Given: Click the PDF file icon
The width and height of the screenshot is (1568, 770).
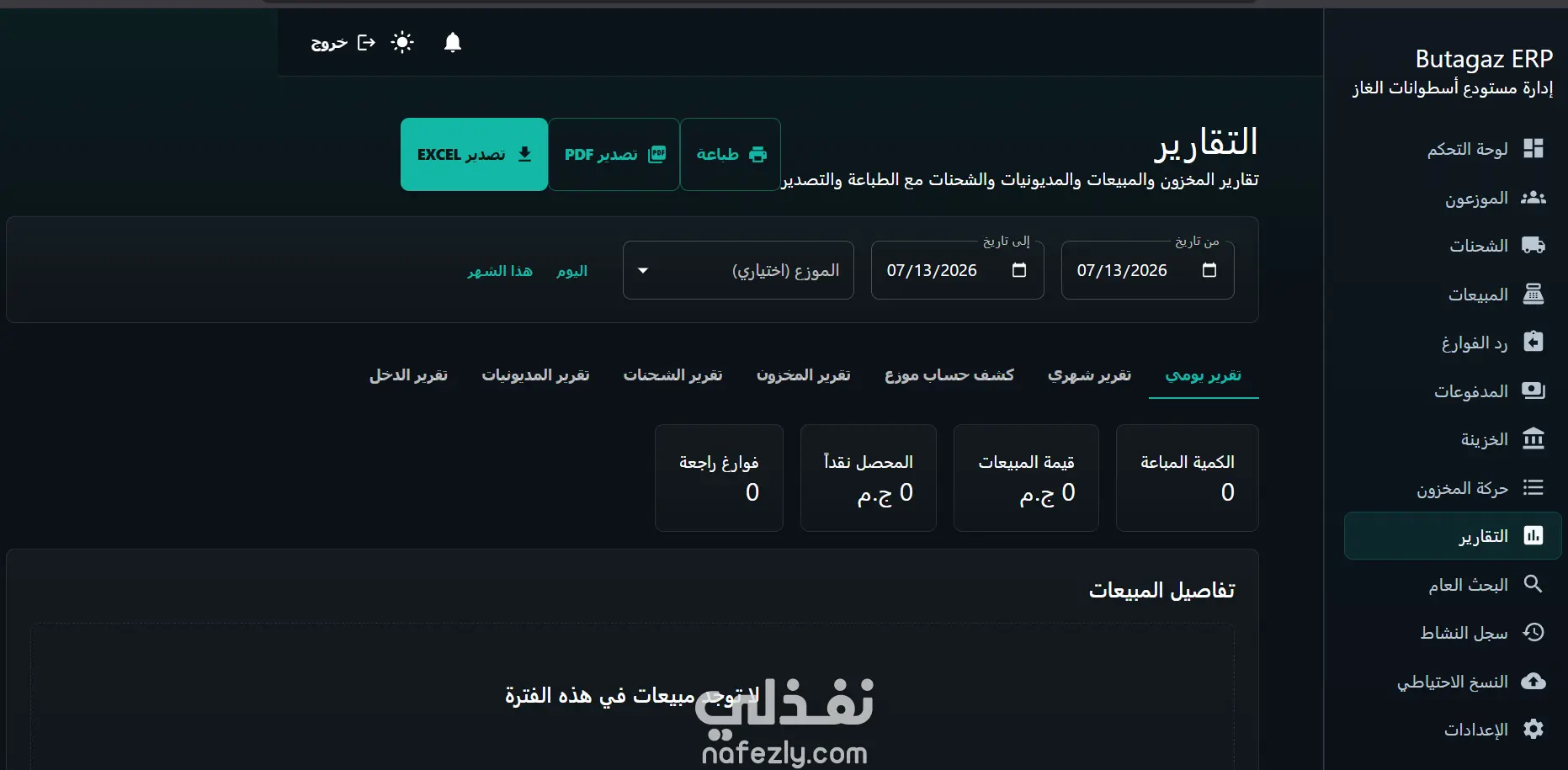Looking at the screenshot, I should click(656, 154).
